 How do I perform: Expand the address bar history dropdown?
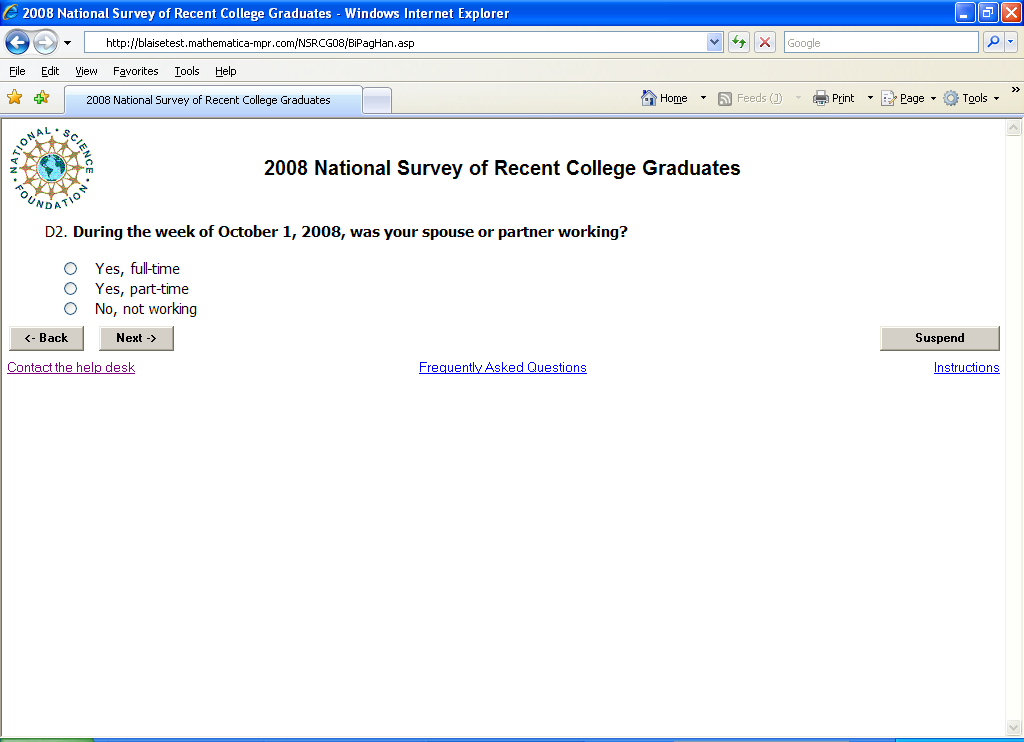coord(714,43)
